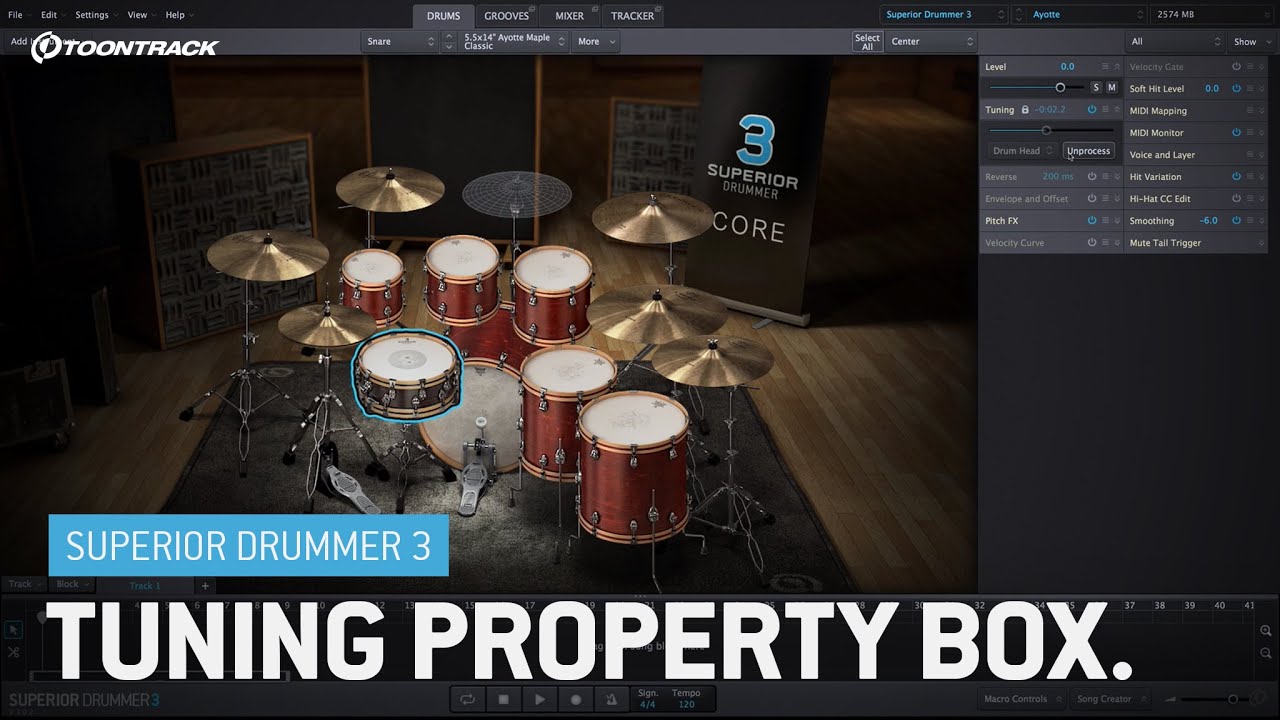The image size is (1280, 720).
Task: Switch to the TRACKER tab
Action: coord(632,16)
